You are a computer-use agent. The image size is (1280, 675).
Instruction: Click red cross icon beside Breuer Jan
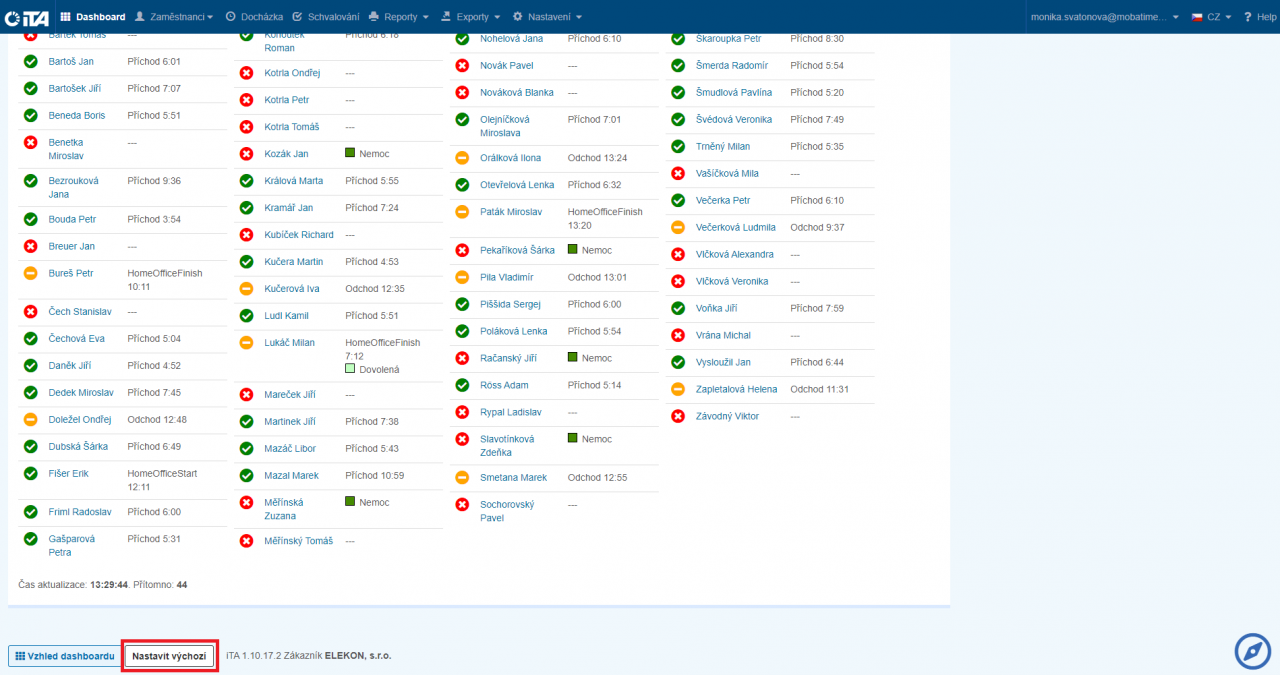coord(31,246)
